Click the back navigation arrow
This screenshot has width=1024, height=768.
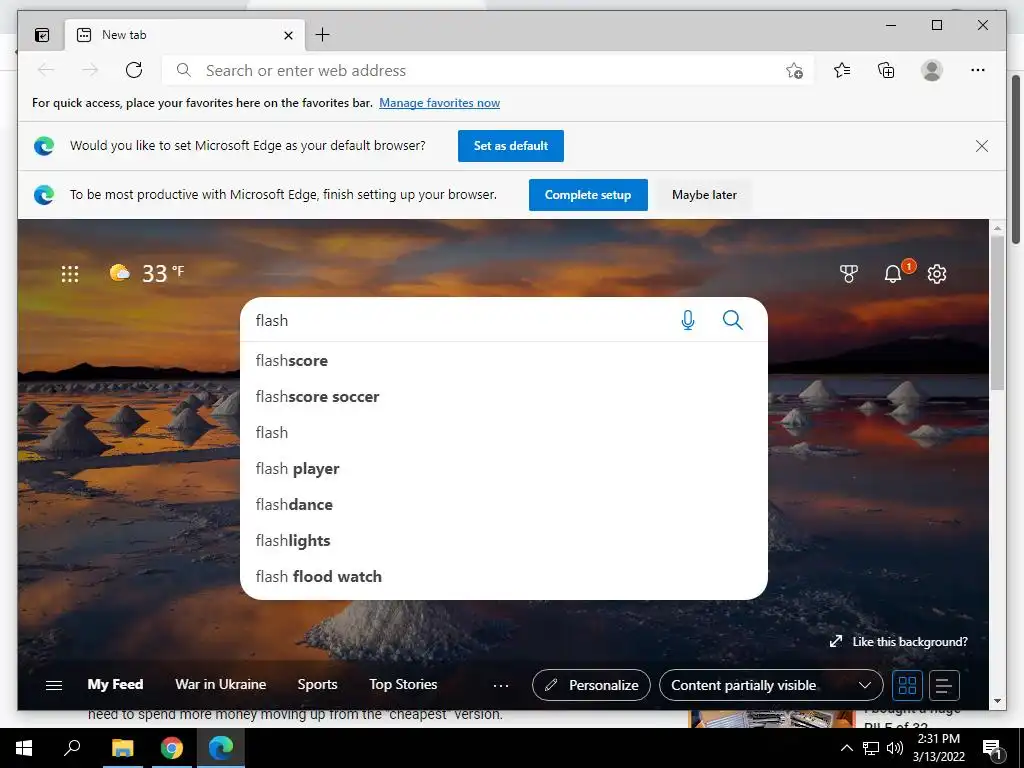[46, 70]
